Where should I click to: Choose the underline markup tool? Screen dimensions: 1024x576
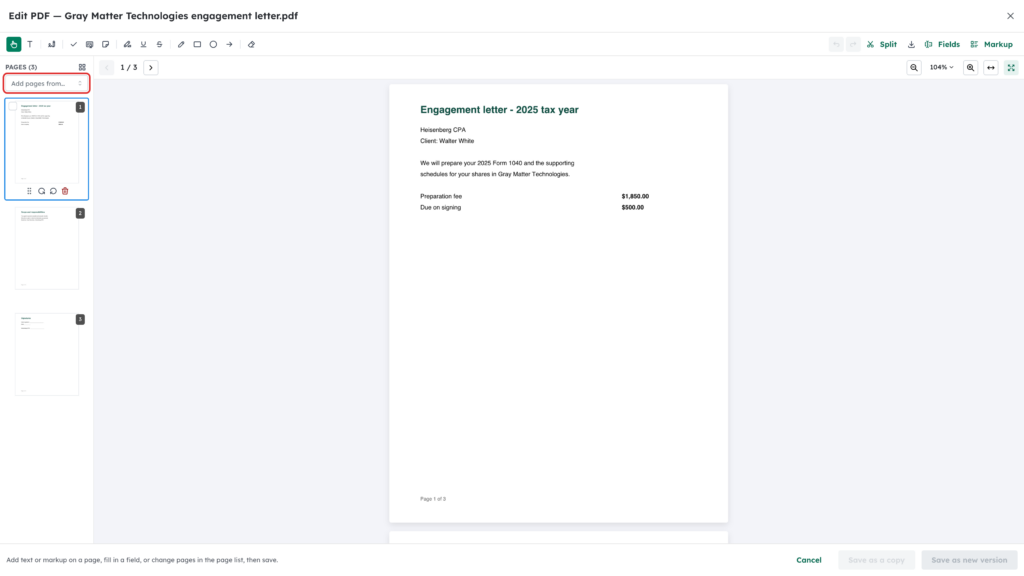(x=144, y=44)
